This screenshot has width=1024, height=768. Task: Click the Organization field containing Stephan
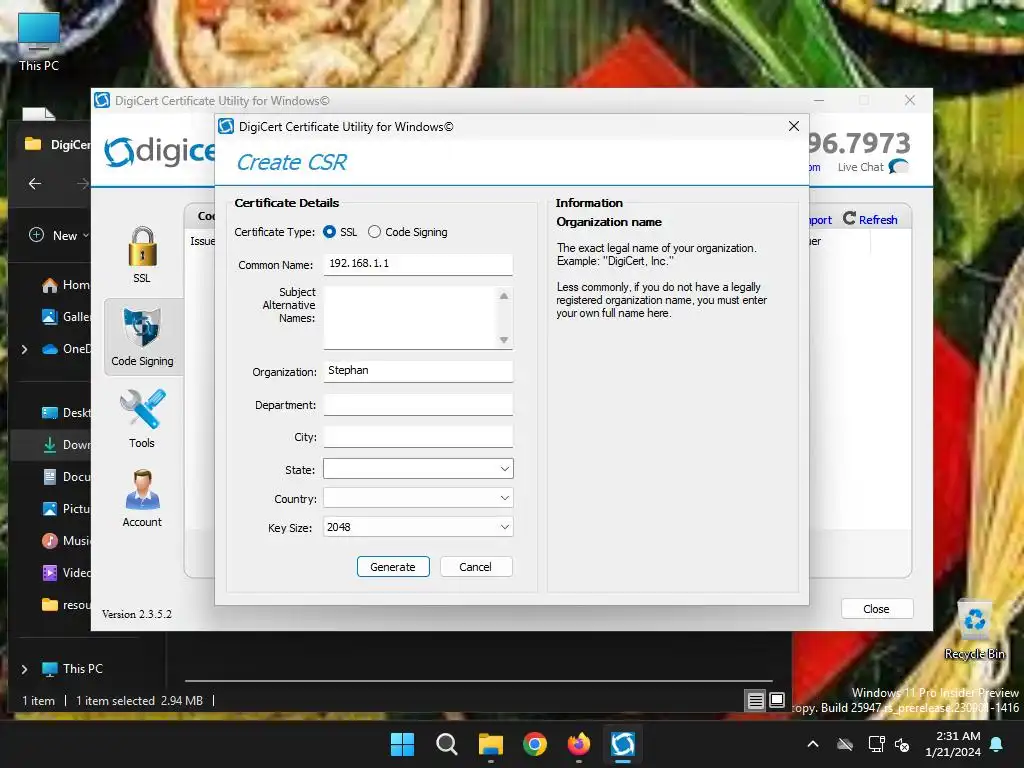418,371
